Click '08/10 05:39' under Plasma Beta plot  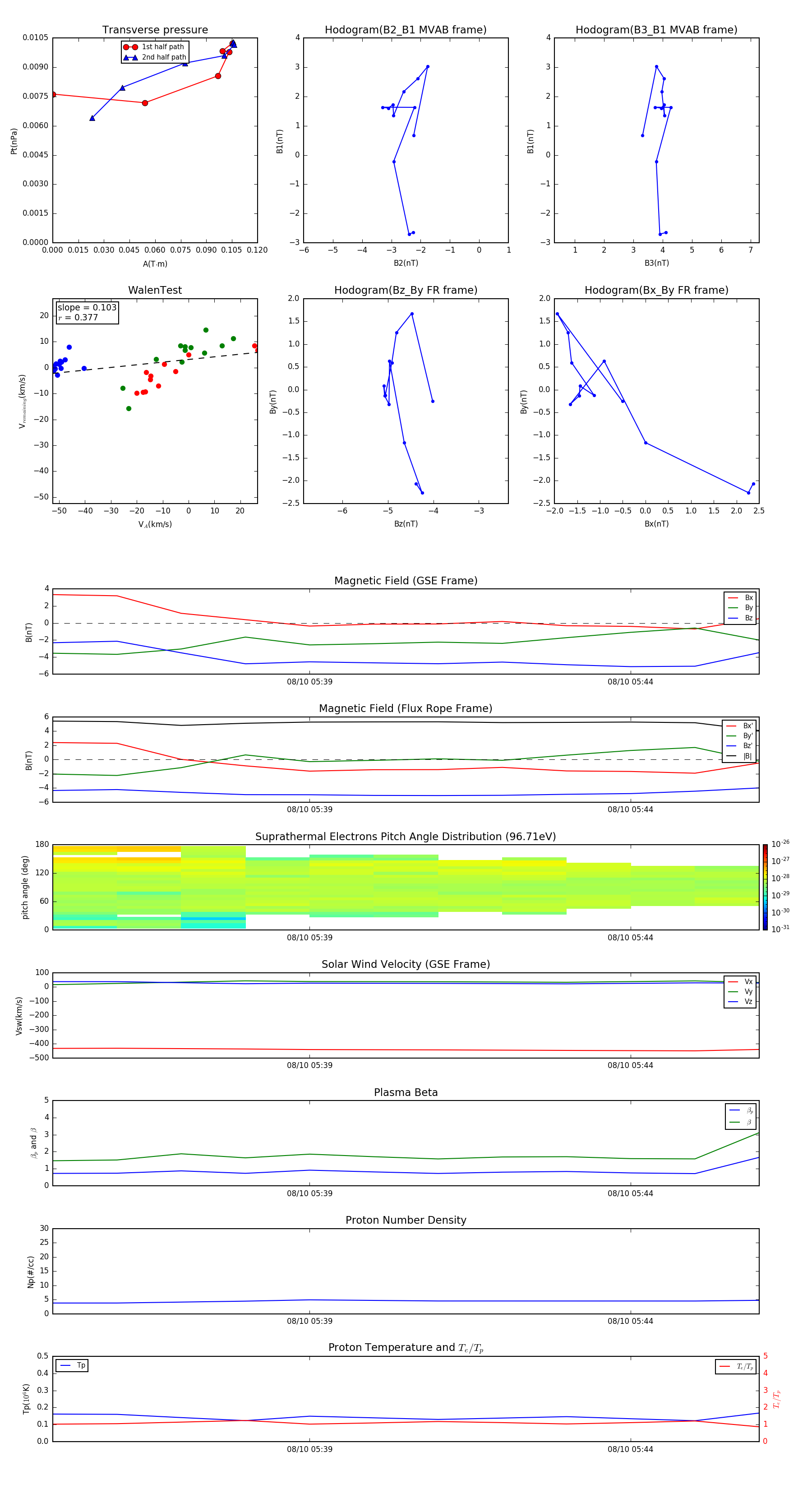point(310,1193)
